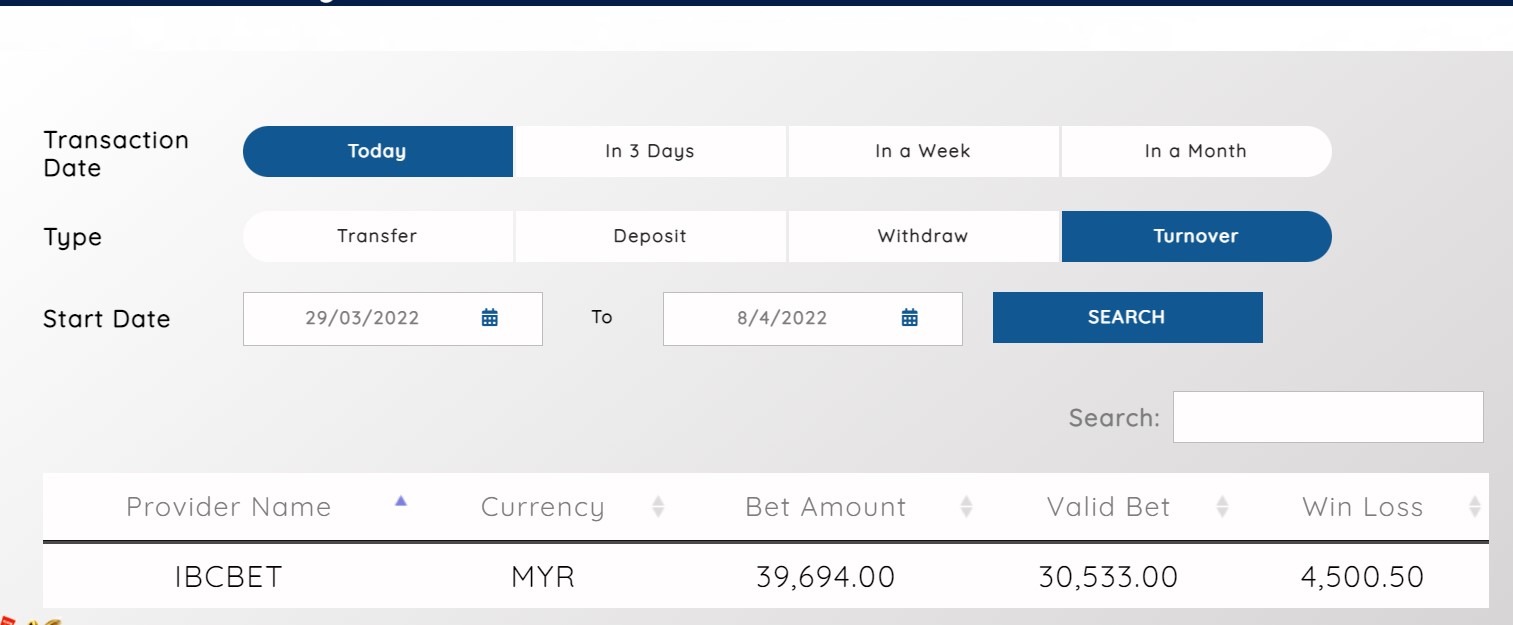The image size is (1513, 625).
Task: Click the end date field 8/4/2022
Action: coord(782,318)
